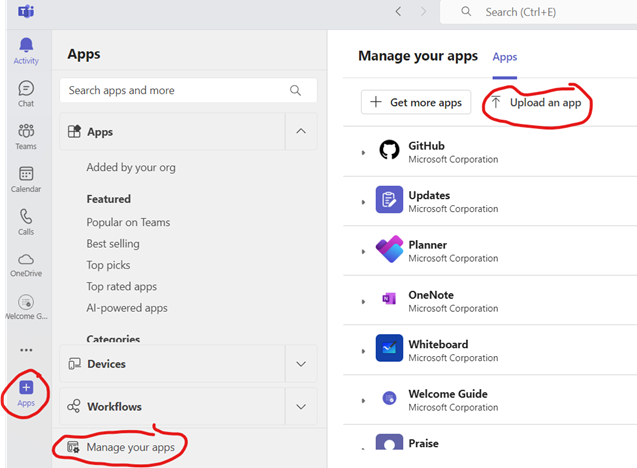The width and height of the screenshot is (637, 468).
Task: Show more apps via ellipsis icon
Action: tap(26, 350)
